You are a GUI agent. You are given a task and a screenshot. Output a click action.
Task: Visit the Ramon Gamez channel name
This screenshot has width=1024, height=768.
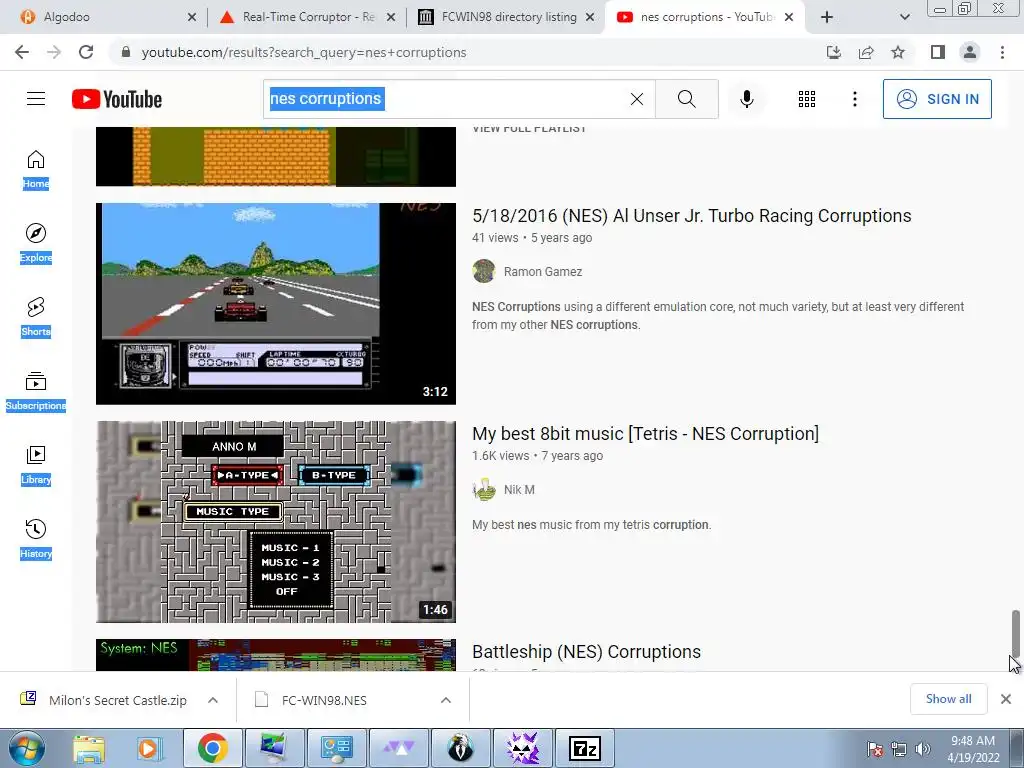[543, 272]
